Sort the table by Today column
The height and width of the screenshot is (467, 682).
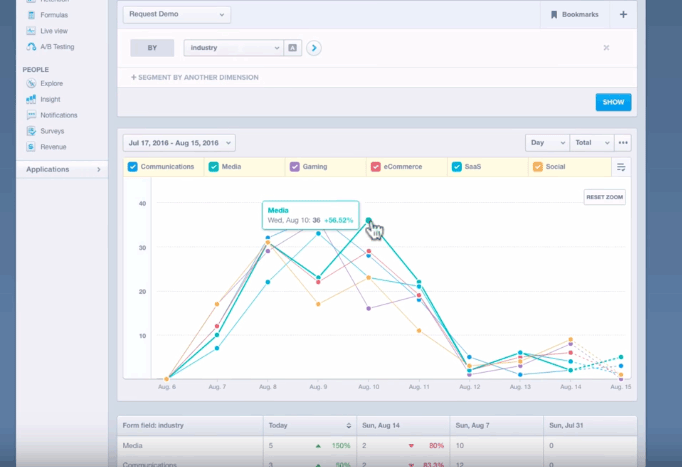coord(349,424)
